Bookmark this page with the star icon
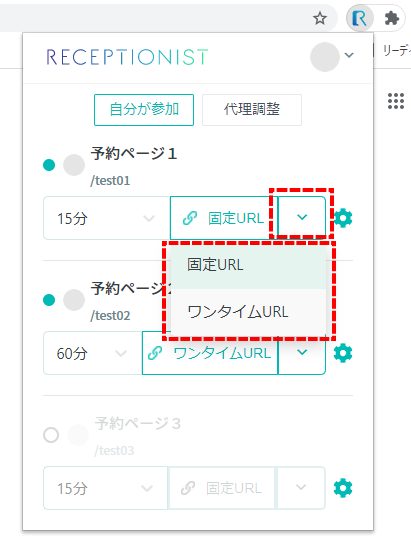411x559 pixels. [320, 18]
